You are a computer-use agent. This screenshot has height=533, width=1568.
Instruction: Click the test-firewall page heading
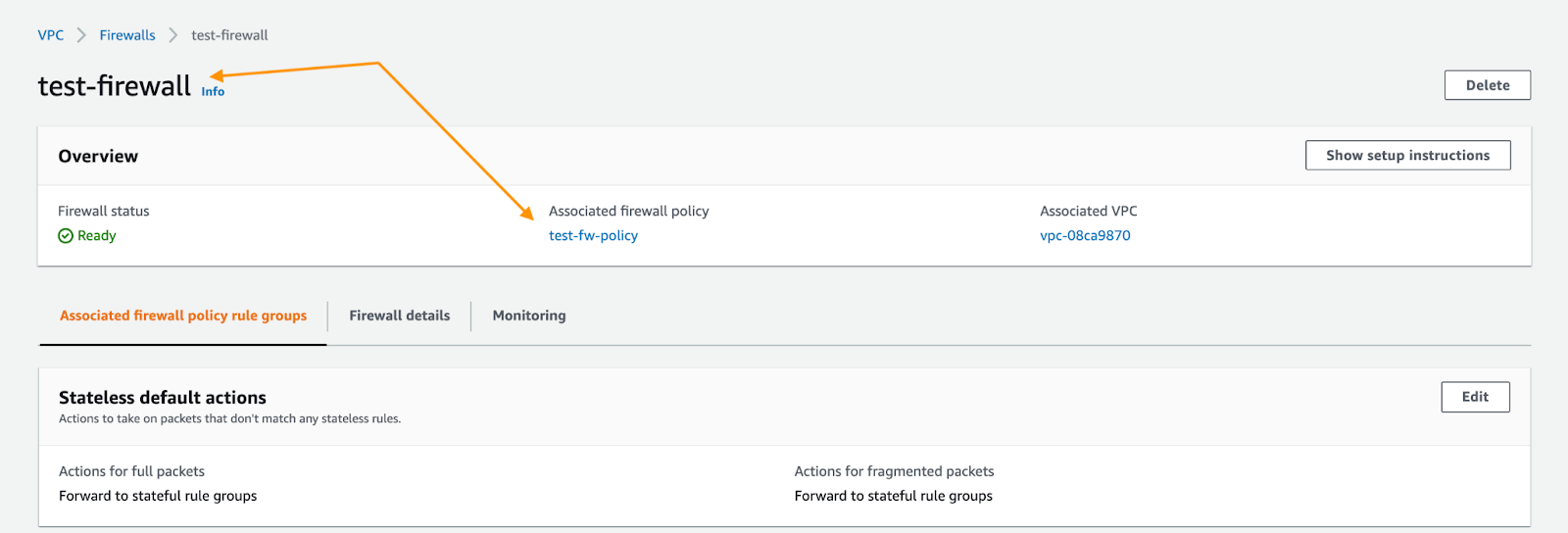click(115, 86)
